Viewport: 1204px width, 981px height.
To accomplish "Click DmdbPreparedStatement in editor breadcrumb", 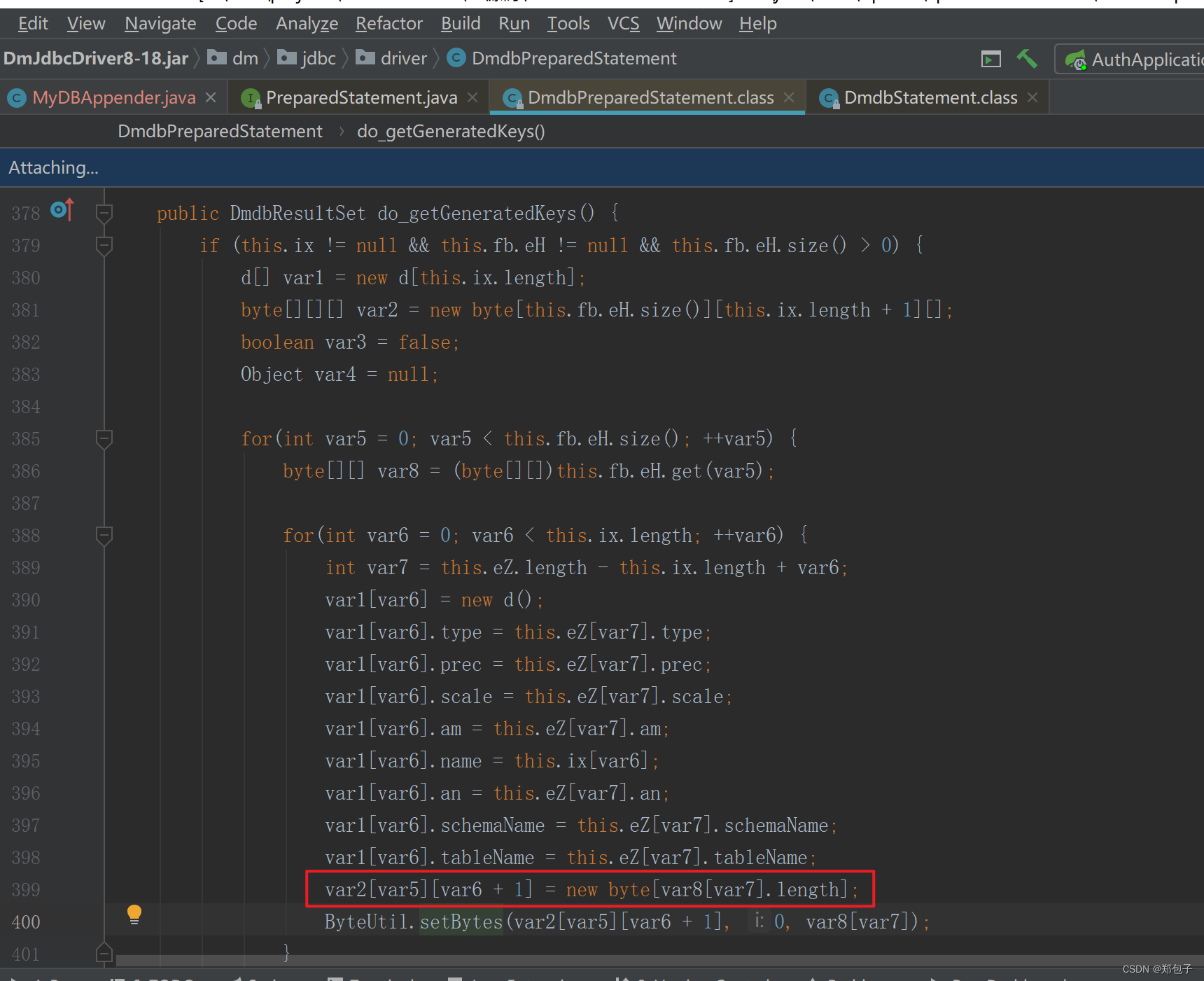I will (x=220, y=132).
